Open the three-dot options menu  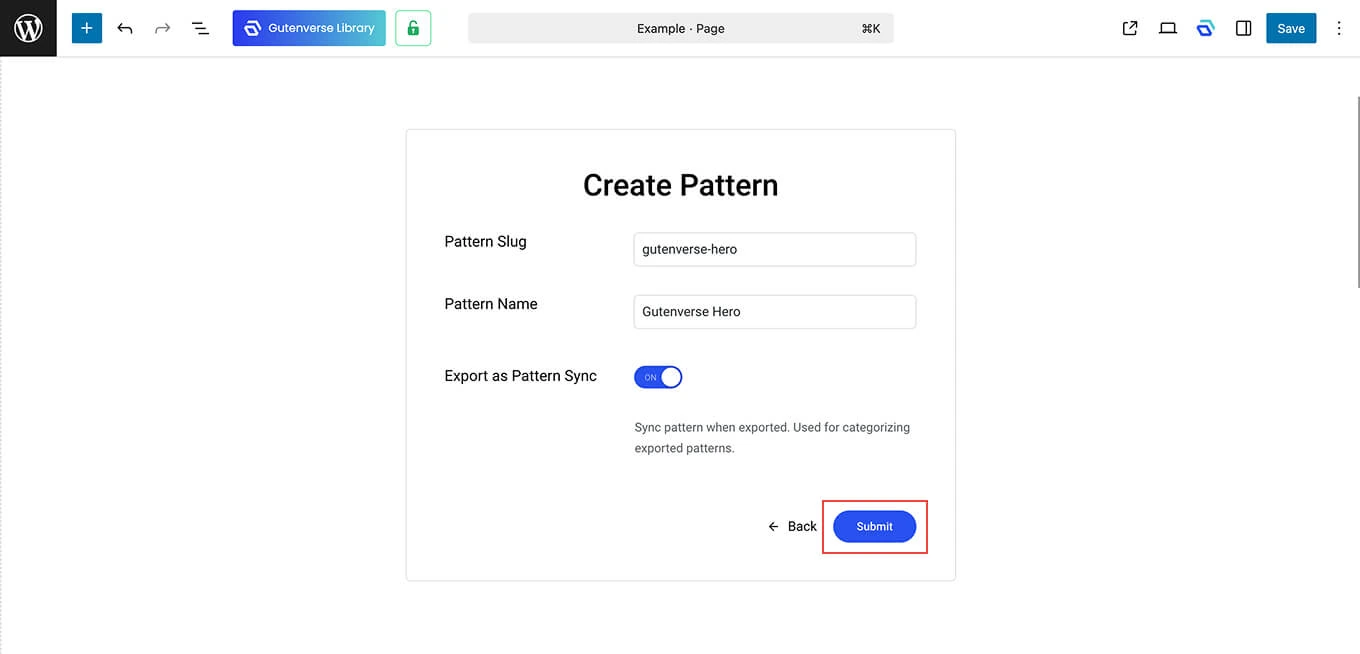click(x=1339, y=28)
